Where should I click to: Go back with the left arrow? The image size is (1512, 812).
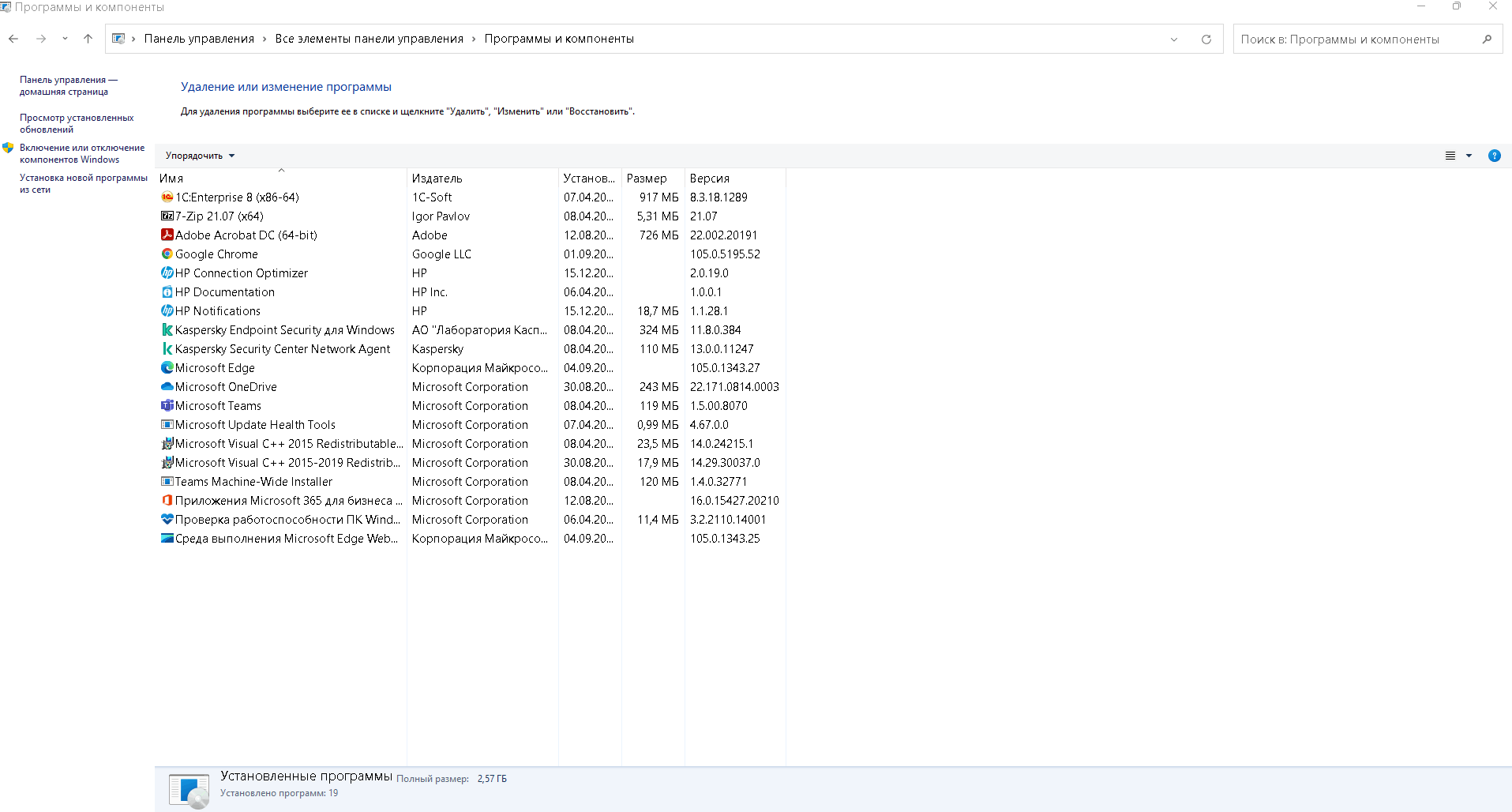pyautogui.click(x=13, y=39)
